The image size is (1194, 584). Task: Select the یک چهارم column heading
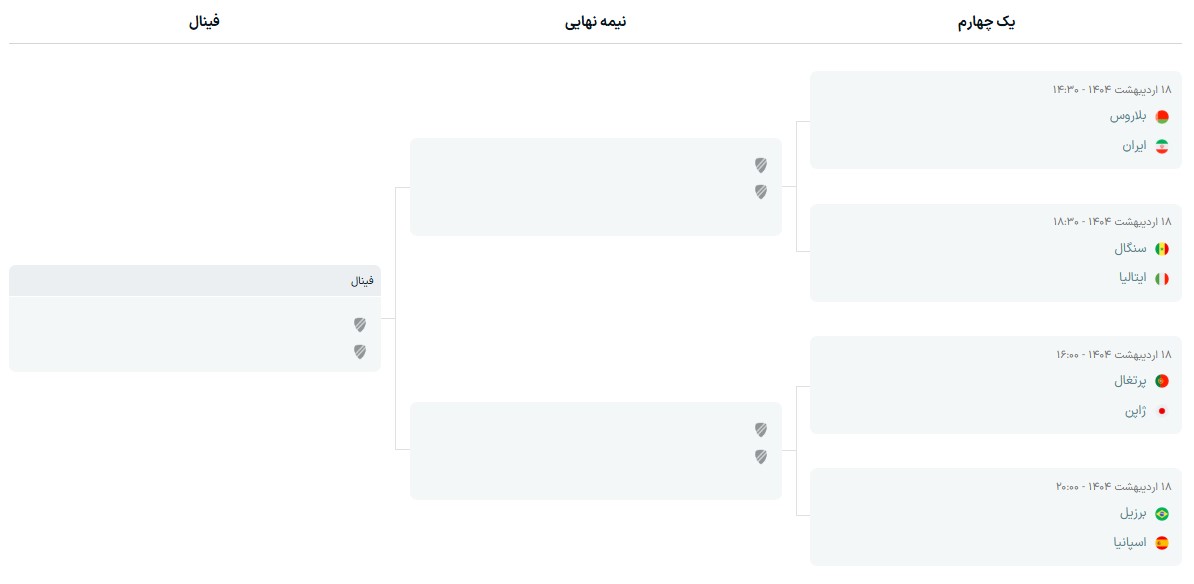tap(987, 23)
